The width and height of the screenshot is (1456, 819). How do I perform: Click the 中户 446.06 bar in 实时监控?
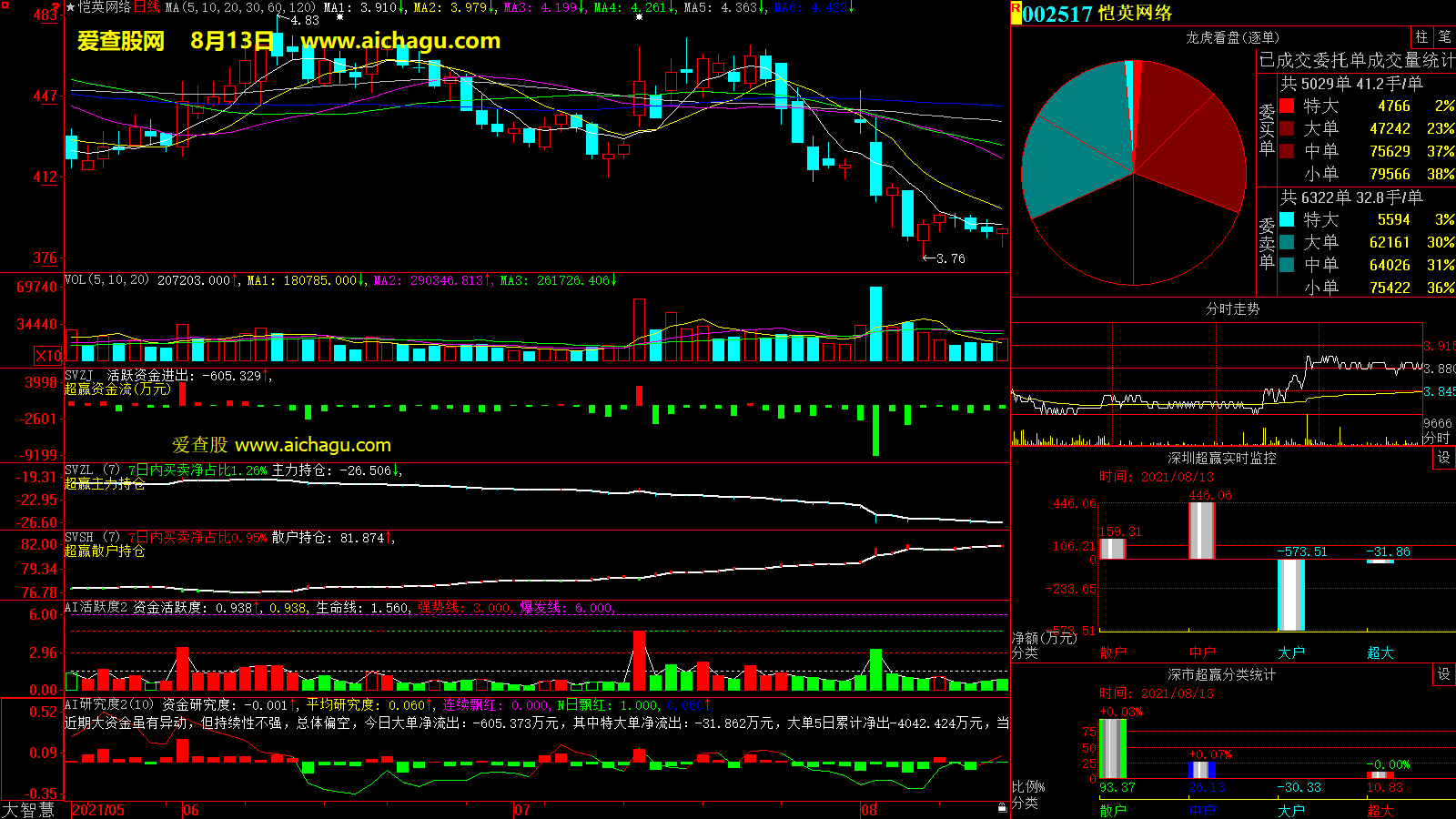[1201, 531]
